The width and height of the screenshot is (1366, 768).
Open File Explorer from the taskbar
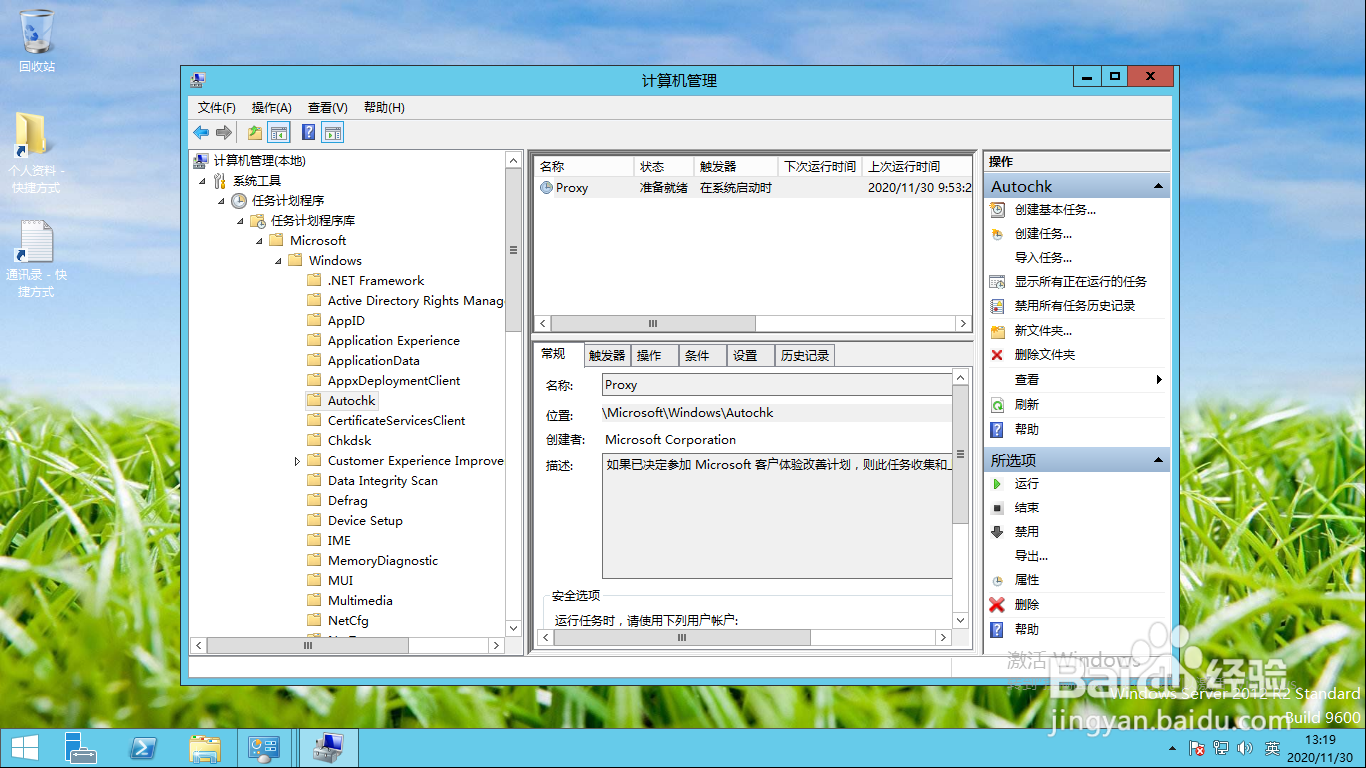(x=205, y=748)
